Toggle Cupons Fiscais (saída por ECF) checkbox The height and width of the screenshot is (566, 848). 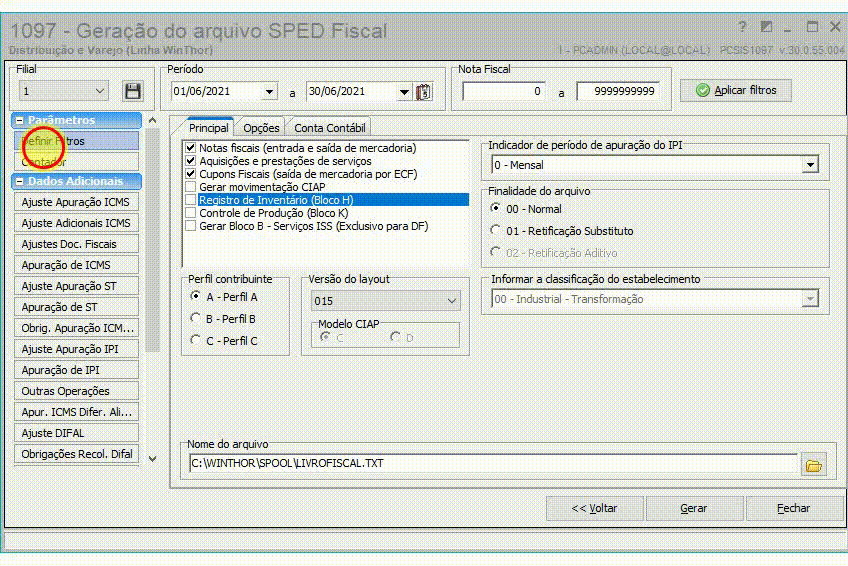(190, 174)
